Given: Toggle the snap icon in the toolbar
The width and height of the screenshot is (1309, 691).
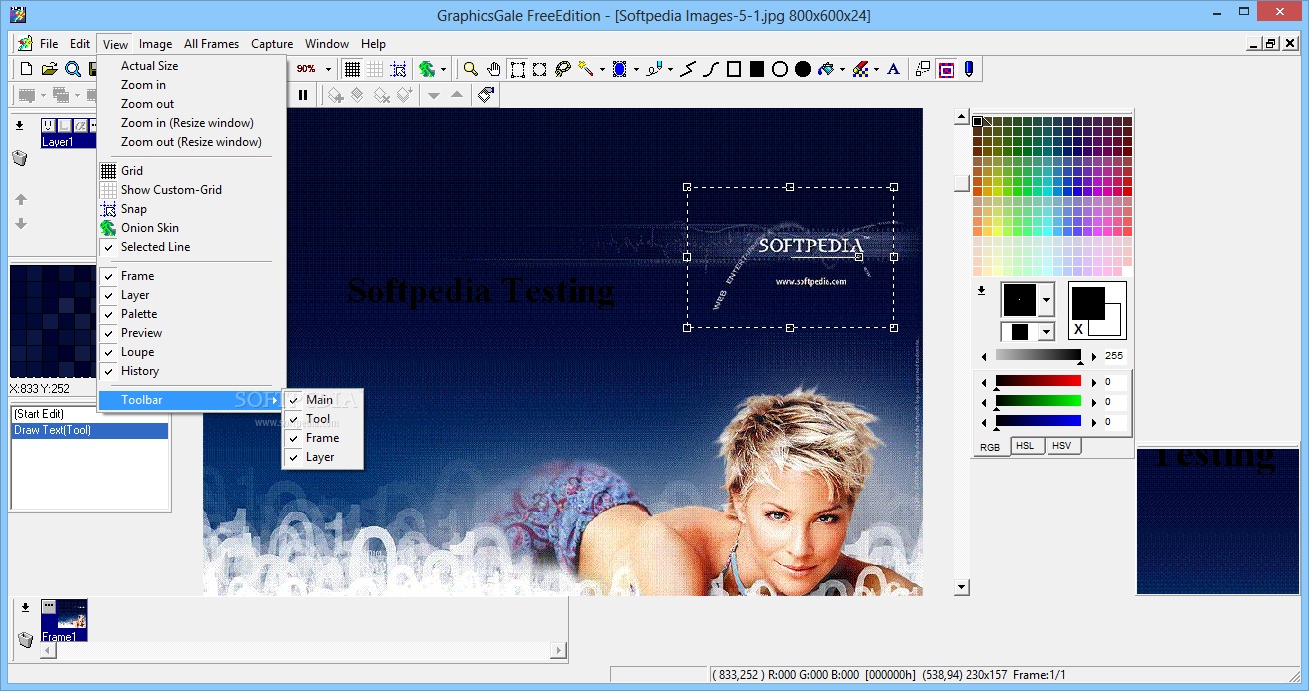Looking at the screenshot, I should [398, 69].
